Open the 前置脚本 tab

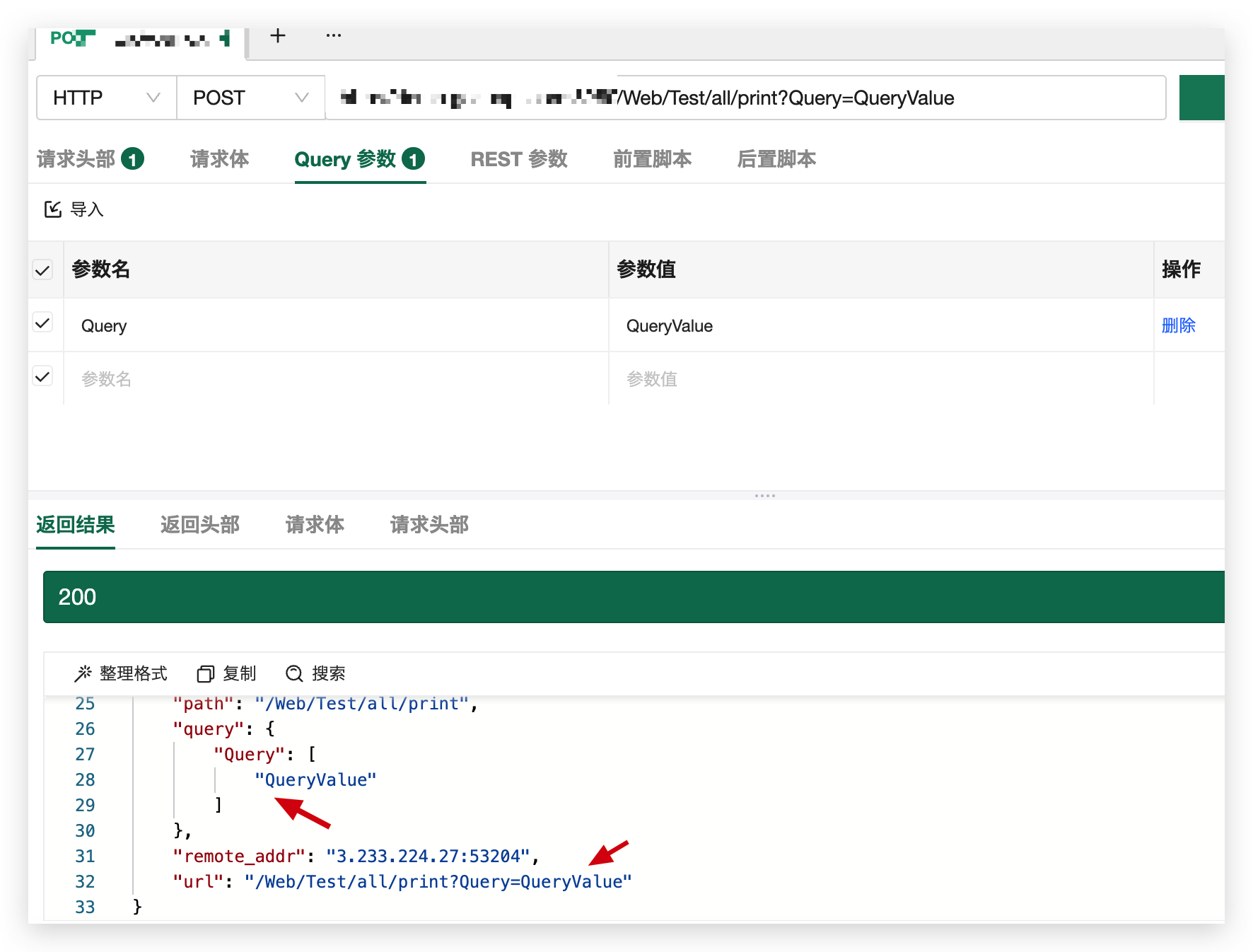(x=653, y=159)
